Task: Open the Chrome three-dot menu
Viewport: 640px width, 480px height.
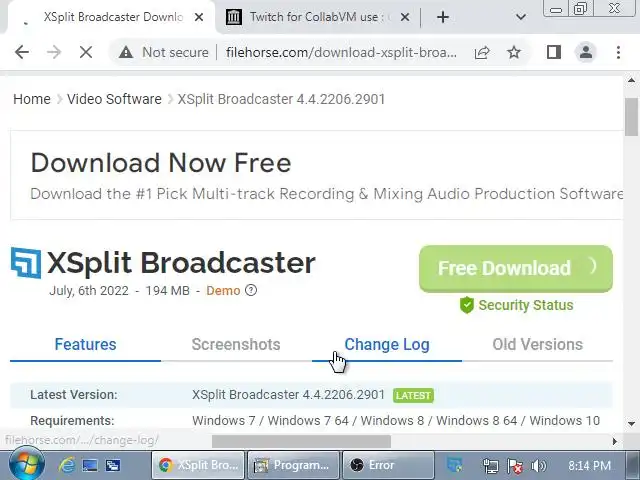Action: pyautogui.click(x=618, y=52)
